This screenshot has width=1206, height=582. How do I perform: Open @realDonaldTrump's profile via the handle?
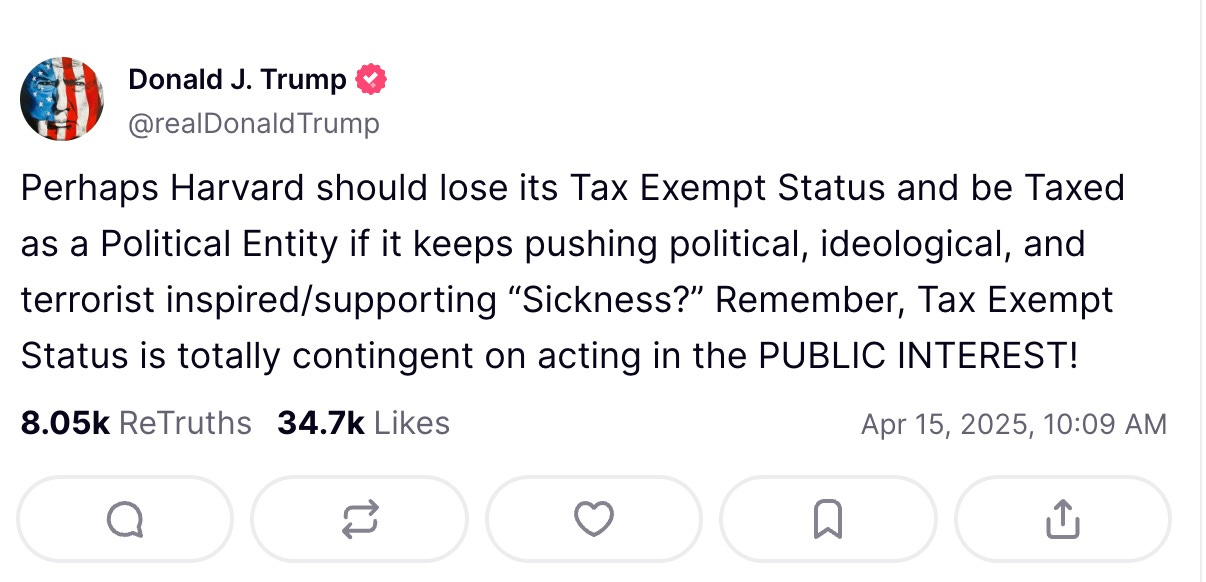(253, 123)
